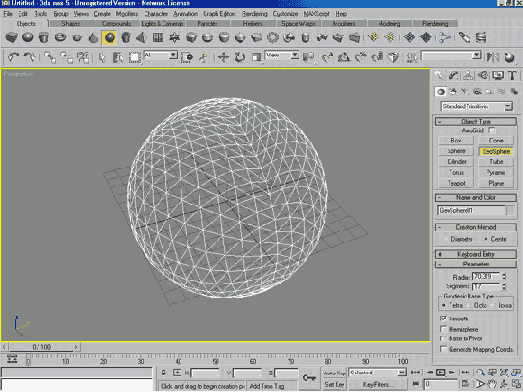Select the Torus object icon

pyautogui.click(x=60, y=38)
